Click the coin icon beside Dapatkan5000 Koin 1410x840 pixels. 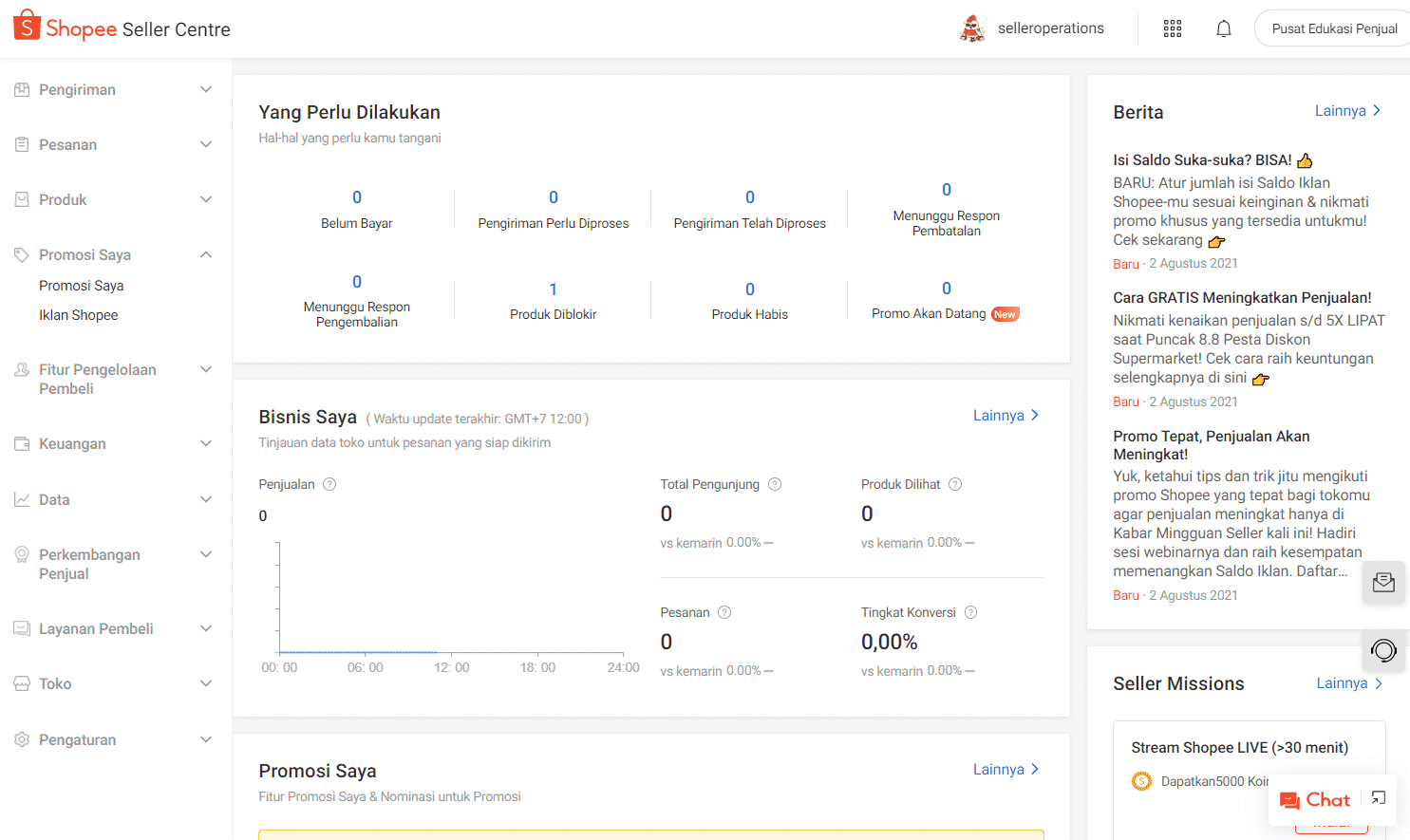click(x=1140, y=780)
